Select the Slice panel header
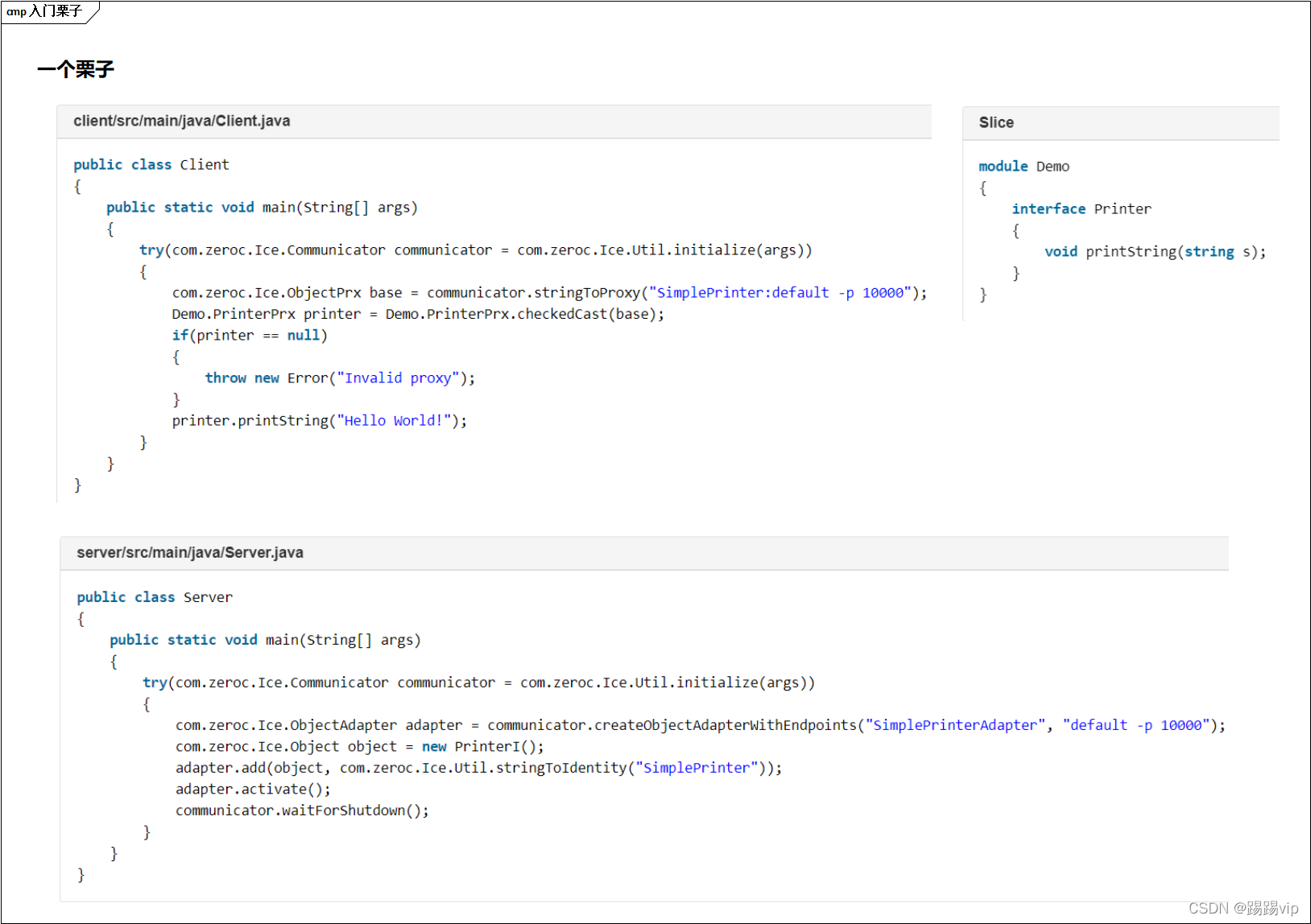 tap(1121, 123)
